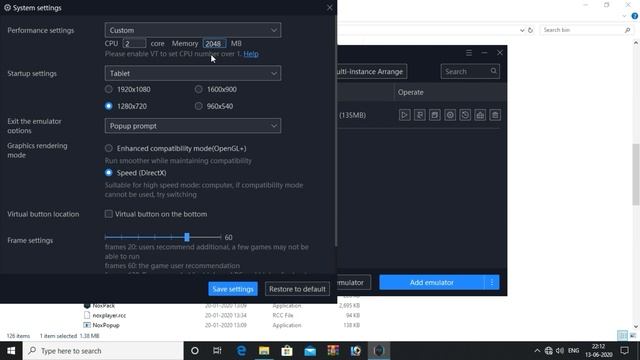Show hidden tray icons chevron
The width and height of the screenshot is (640, 360).
tap(537, 351)
